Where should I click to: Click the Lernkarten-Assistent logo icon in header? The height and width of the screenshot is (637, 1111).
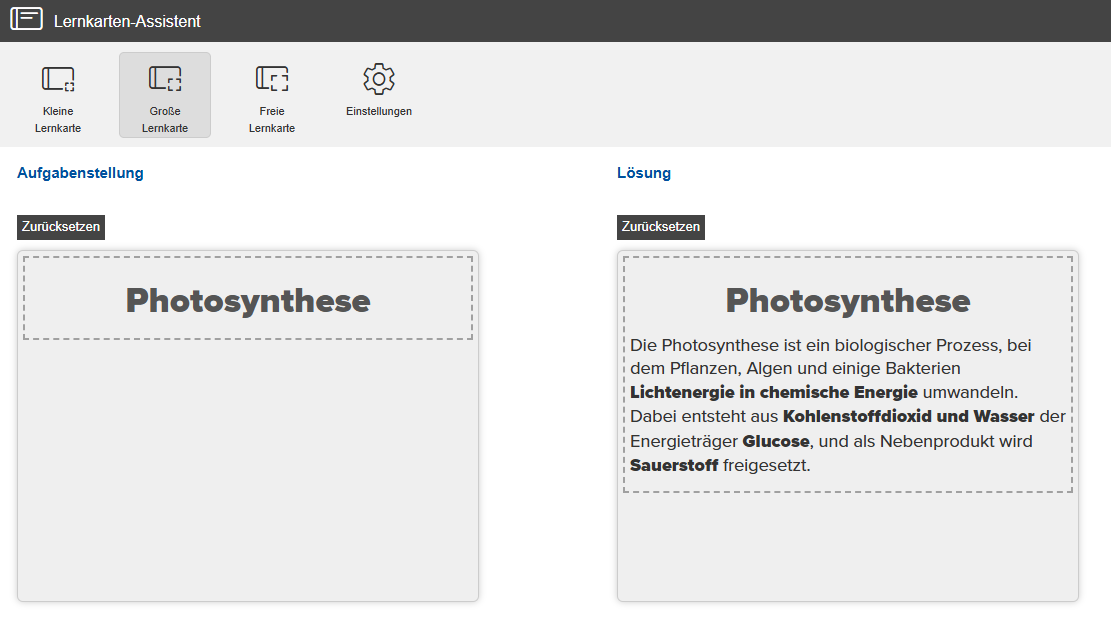click(26, 19)
